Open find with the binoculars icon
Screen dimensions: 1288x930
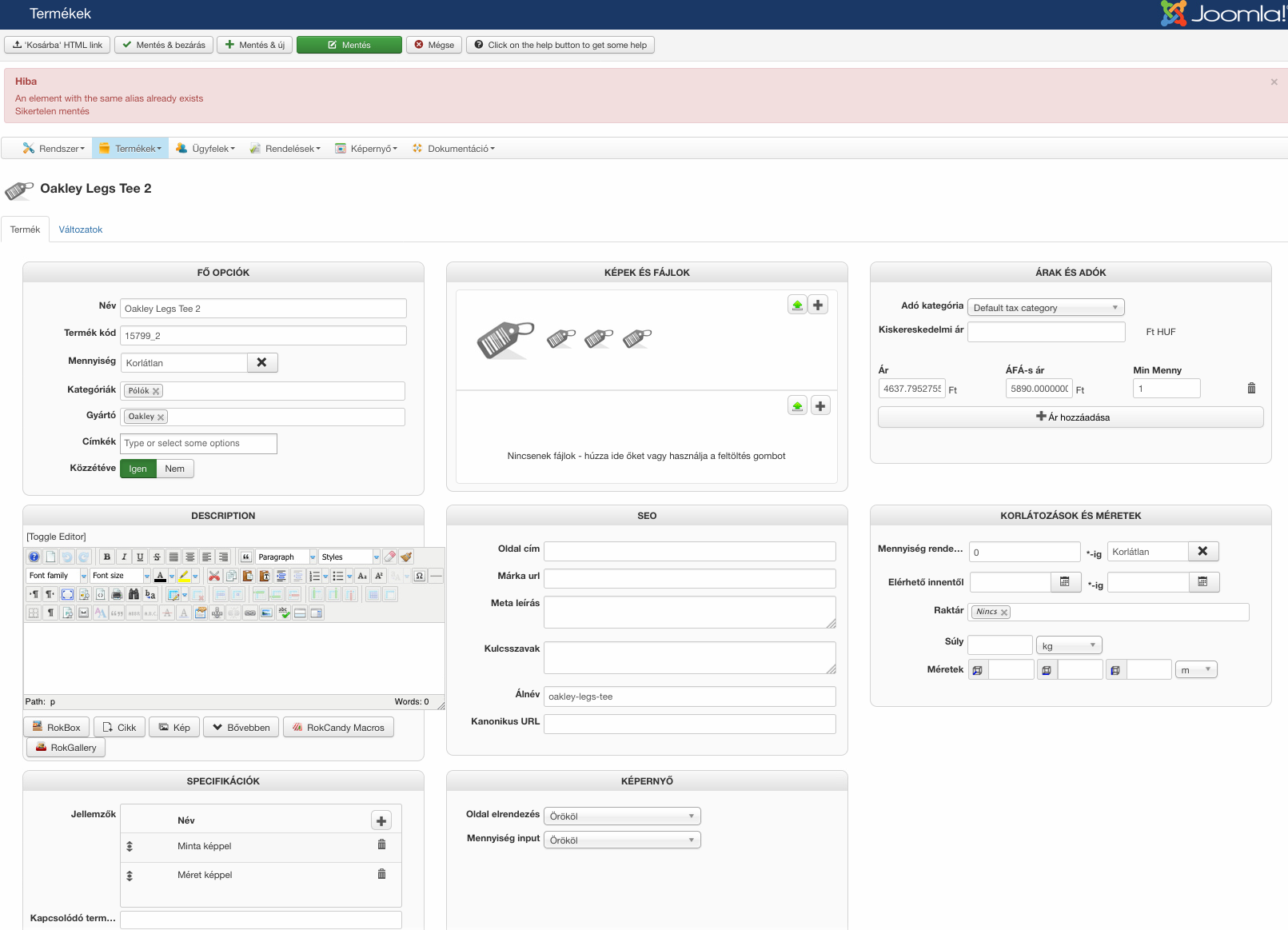[134, 594]
